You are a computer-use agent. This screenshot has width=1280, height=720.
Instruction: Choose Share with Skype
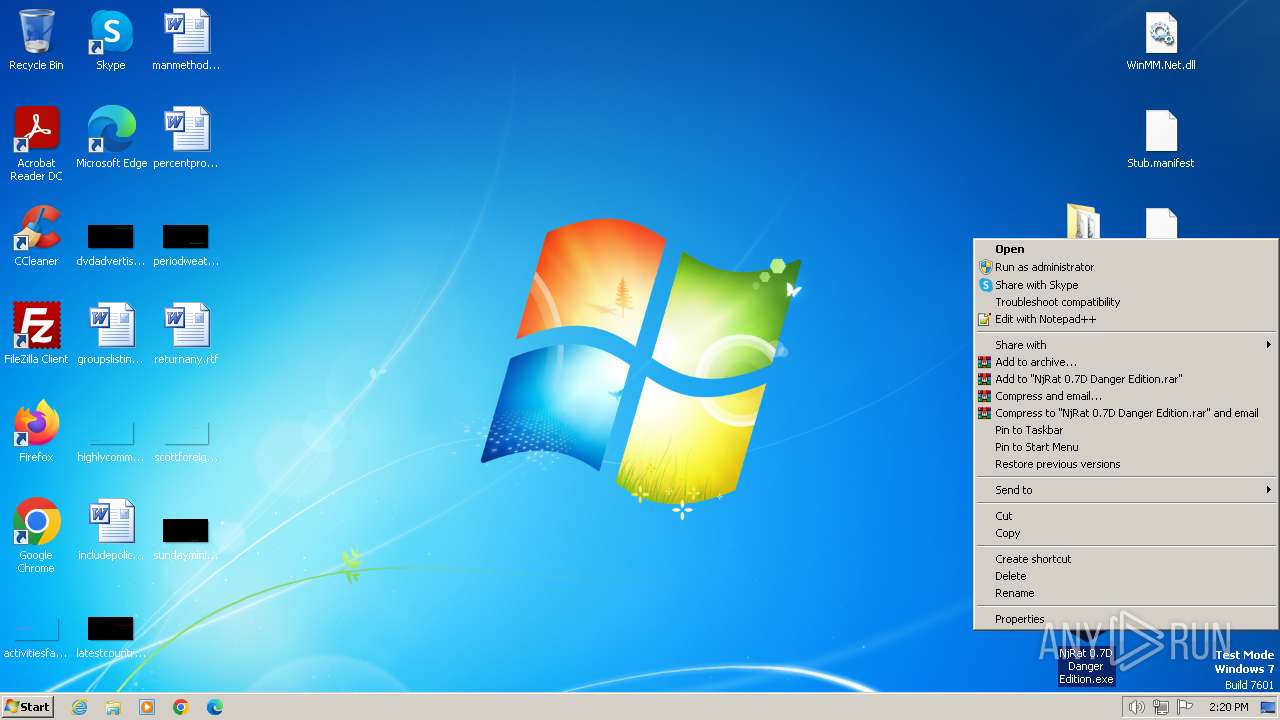click(x=1125, y=285)
